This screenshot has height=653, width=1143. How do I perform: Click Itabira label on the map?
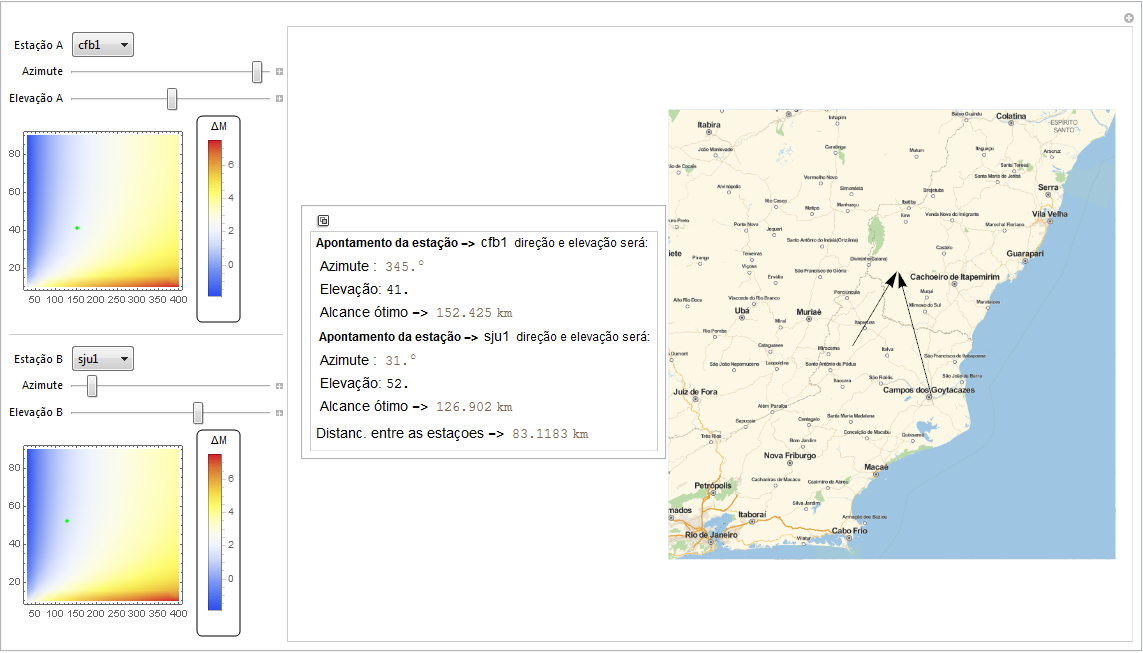[709, 125]
